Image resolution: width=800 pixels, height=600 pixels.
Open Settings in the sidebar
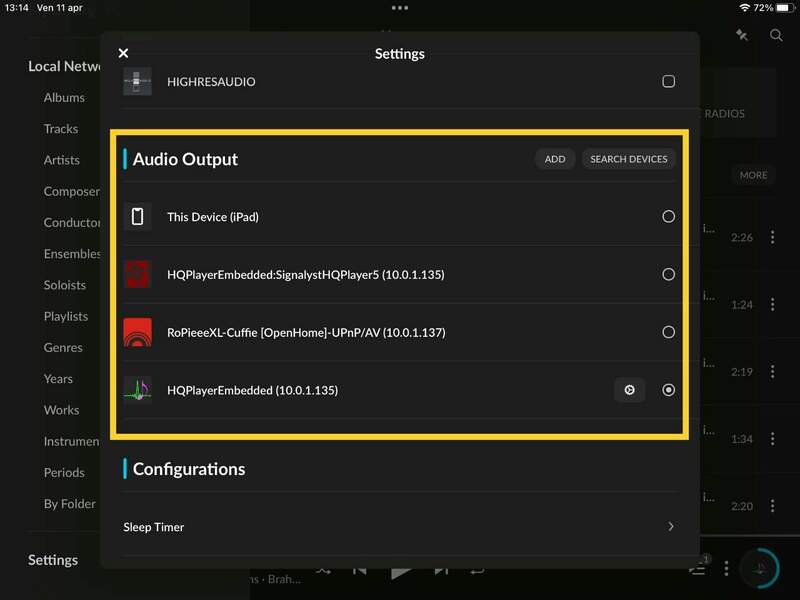(53, 560)
